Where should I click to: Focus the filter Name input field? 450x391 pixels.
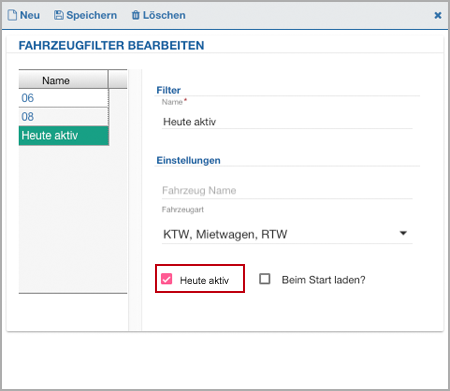pyautogui.click(x=287, y=122)
